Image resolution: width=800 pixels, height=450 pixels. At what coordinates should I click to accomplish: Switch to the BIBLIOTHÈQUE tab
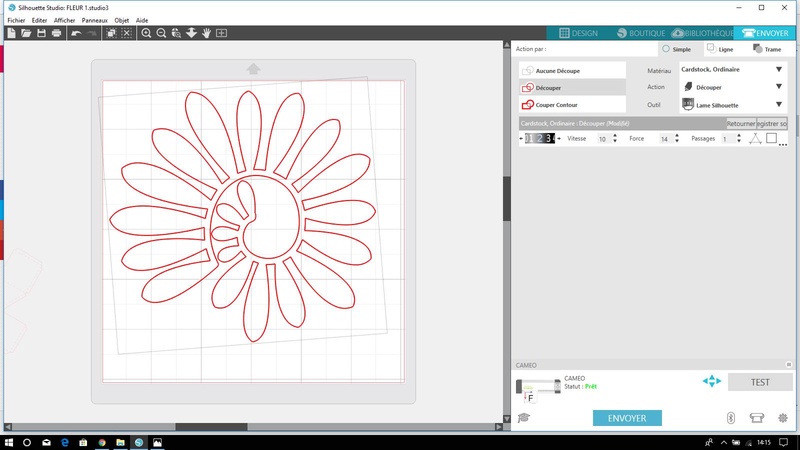(x=703, y=33)
